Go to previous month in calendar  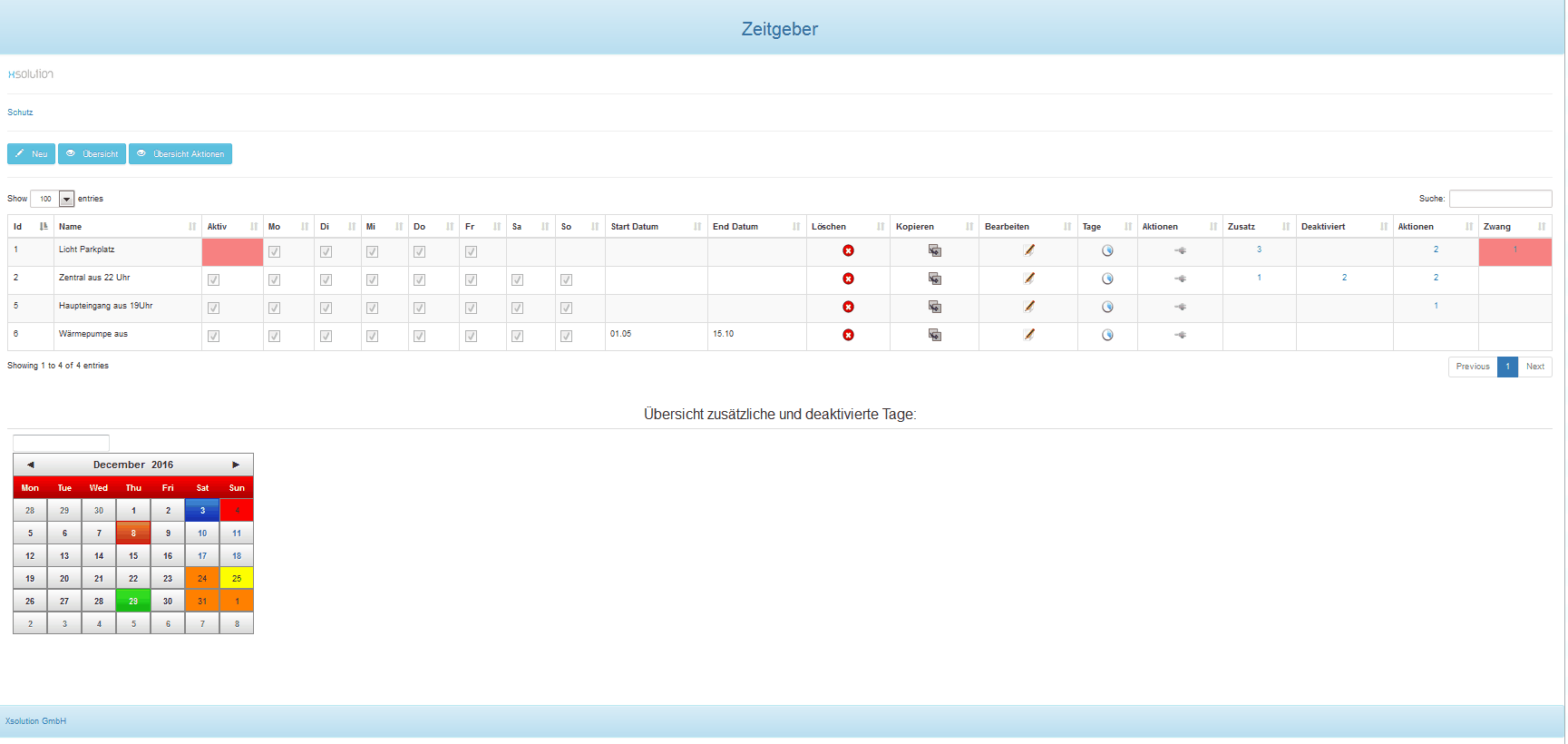(30, 465)
